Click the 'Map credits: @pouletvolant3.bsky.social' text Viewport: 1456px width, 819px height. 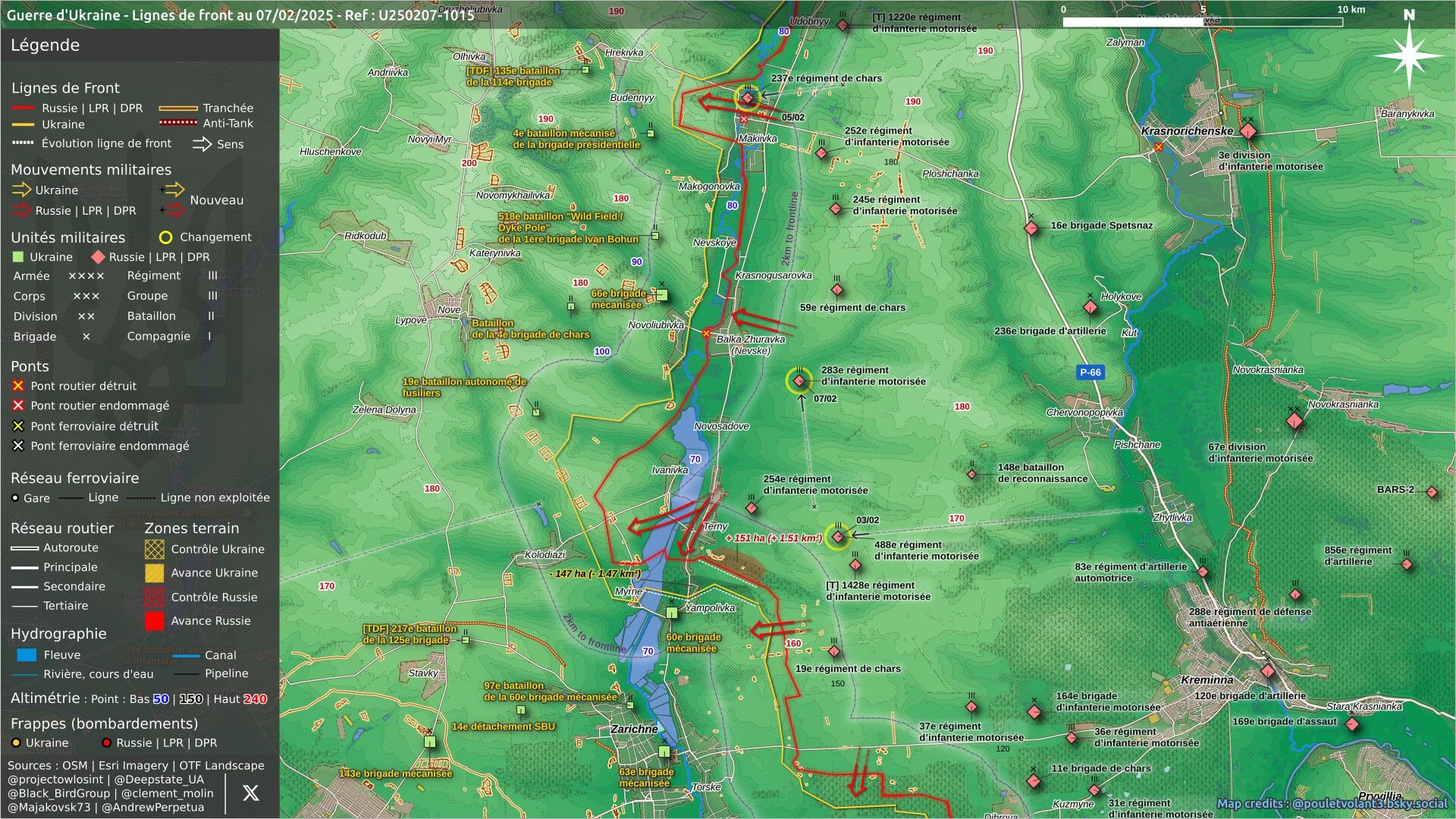pos(1332,804)
